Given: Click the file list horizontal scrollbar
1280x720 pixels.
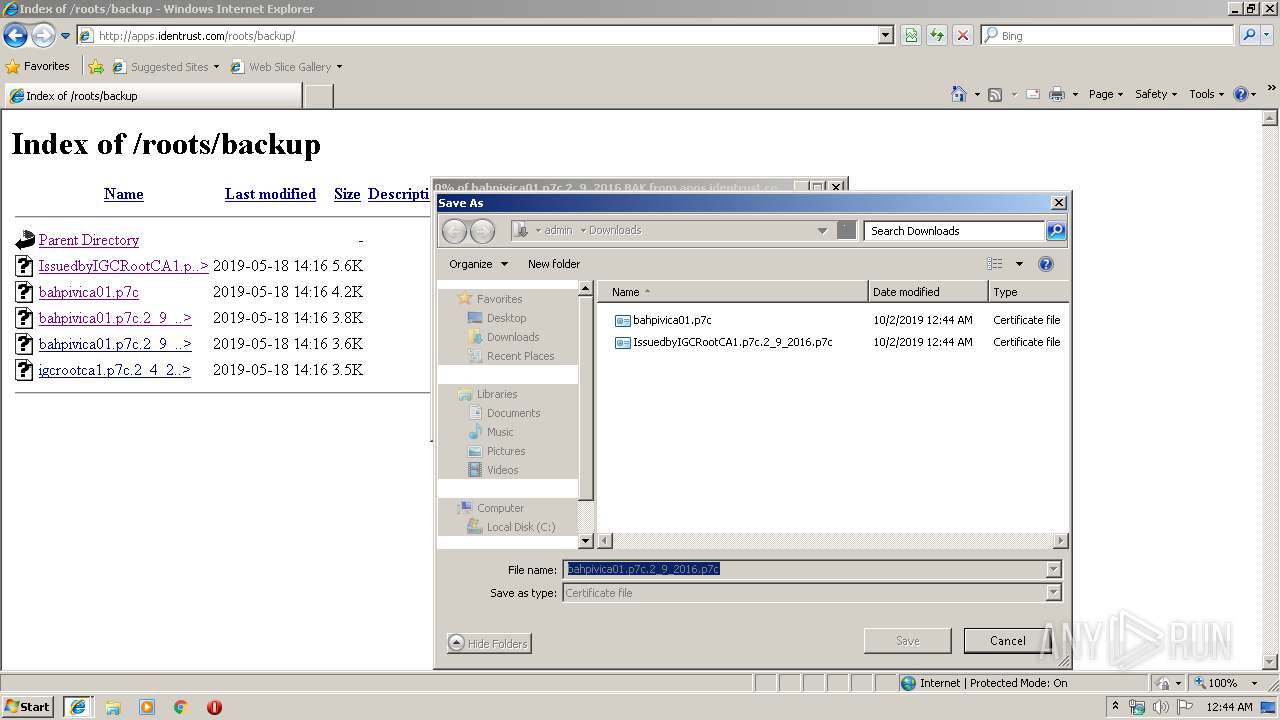Looking at the screenshot, I should click(833, 541).
